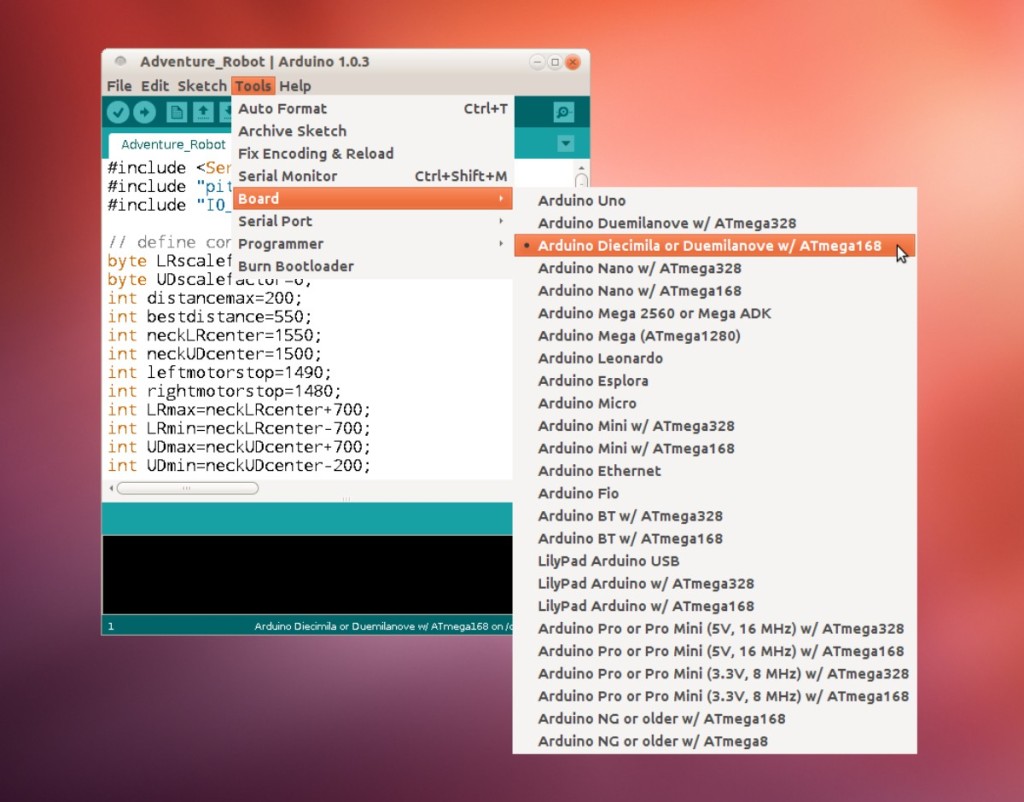Select Arduino Nano w/ ATmega328
Viewport: 1024px width, 802px height.
[x=714, y=268]
